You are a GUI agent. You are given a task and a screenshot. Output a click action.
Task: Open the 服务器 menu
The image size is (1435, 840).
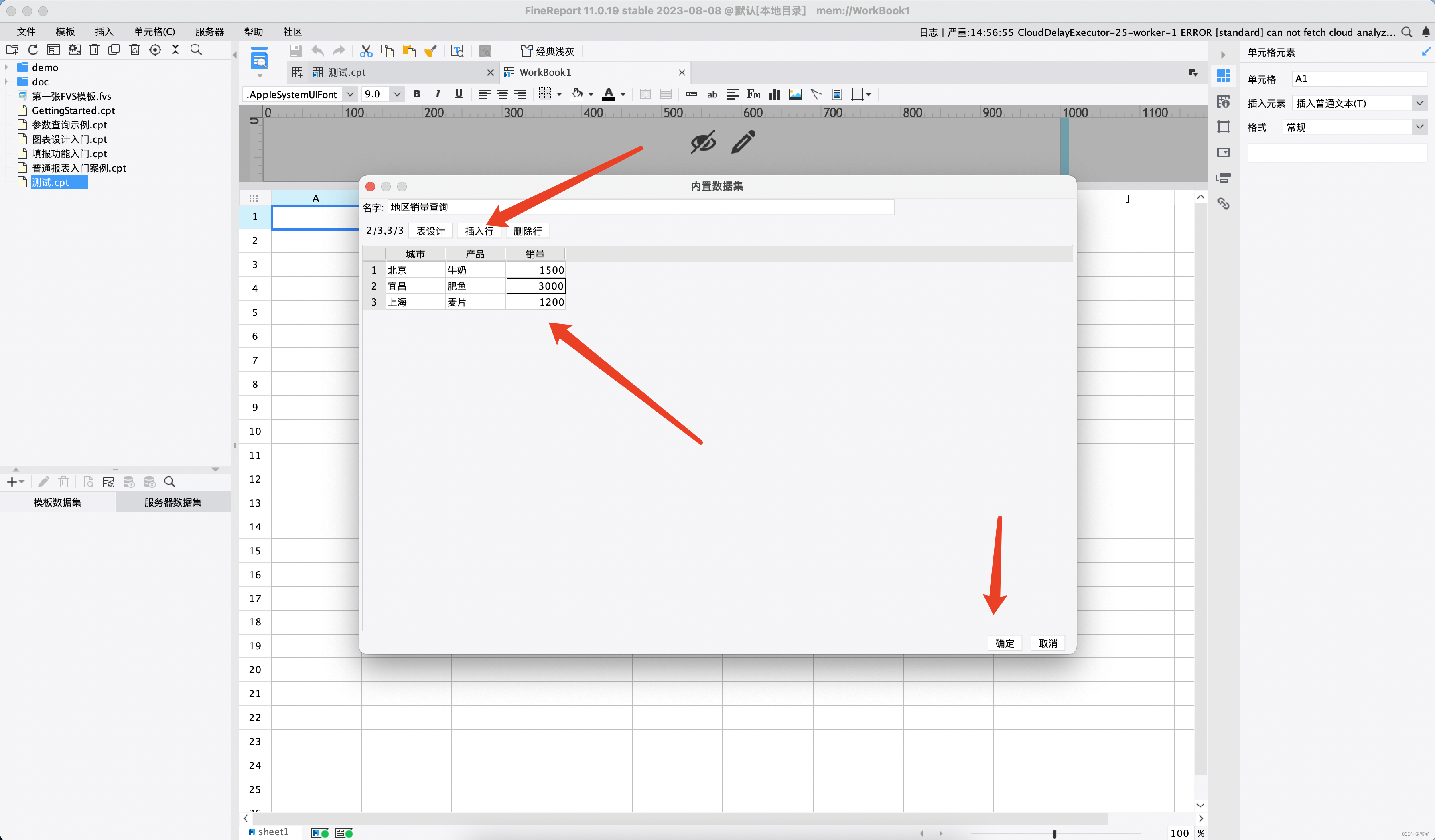tap(209, 32)
